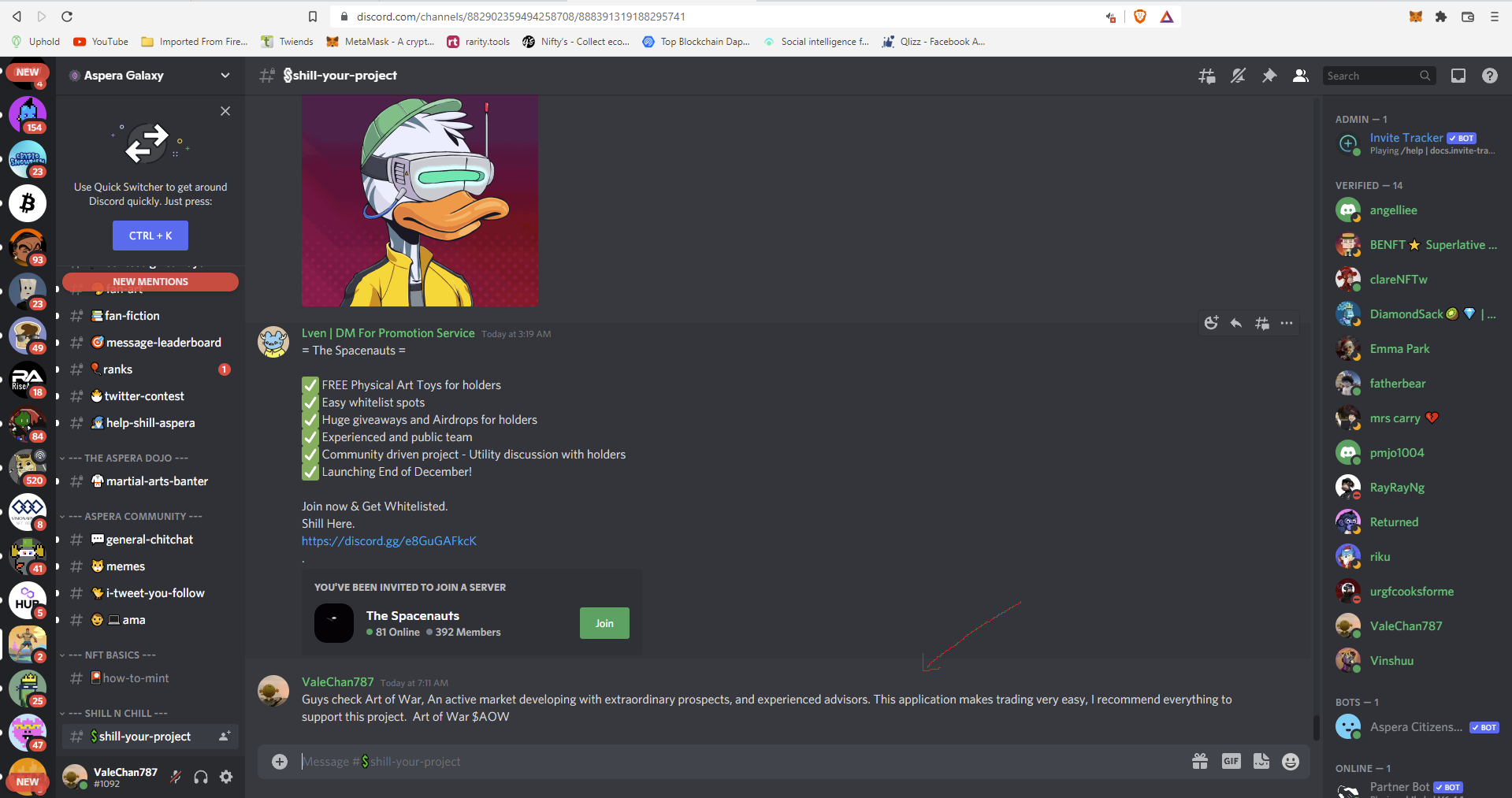Viewport: 1512px width, 798px height.
Task: Open the YouTube bookmark
Action: [101, 42]
